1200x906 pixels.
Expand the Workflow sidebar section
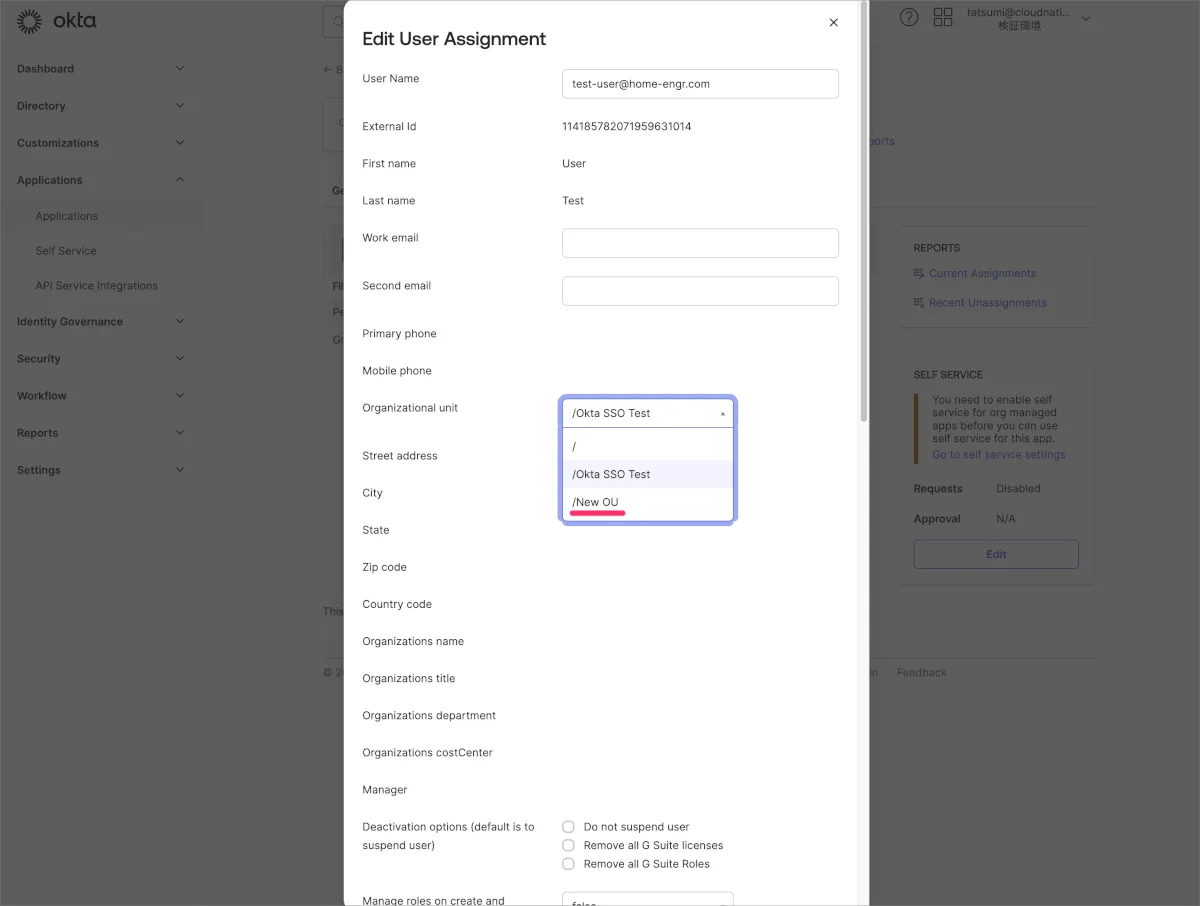[x=180, y=396]
